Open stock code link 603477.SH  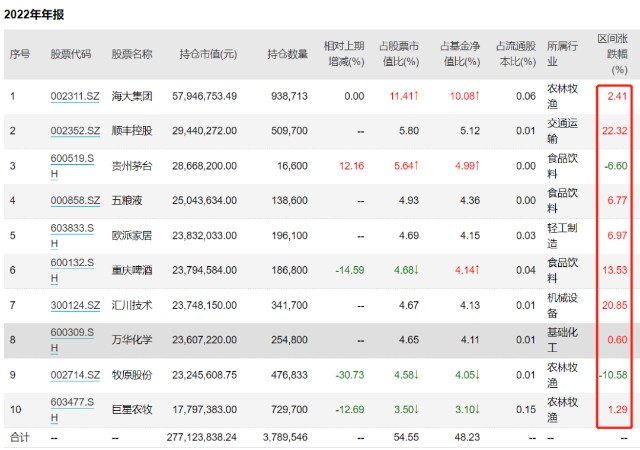[72, 410]
